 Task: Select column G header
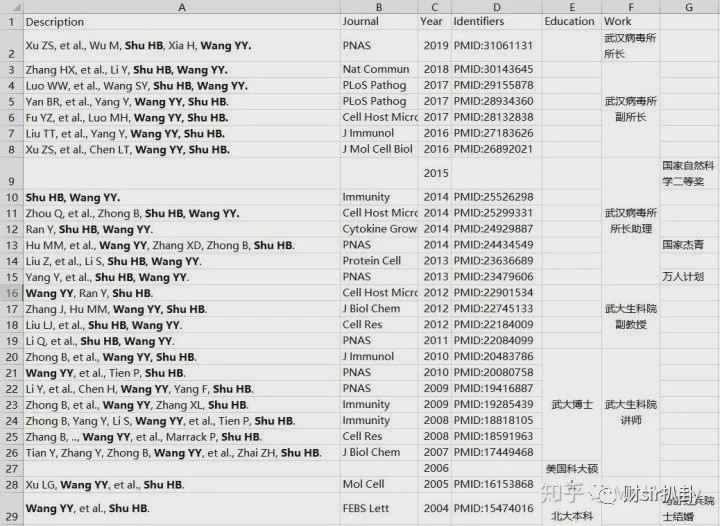click(x=689, y=7)
